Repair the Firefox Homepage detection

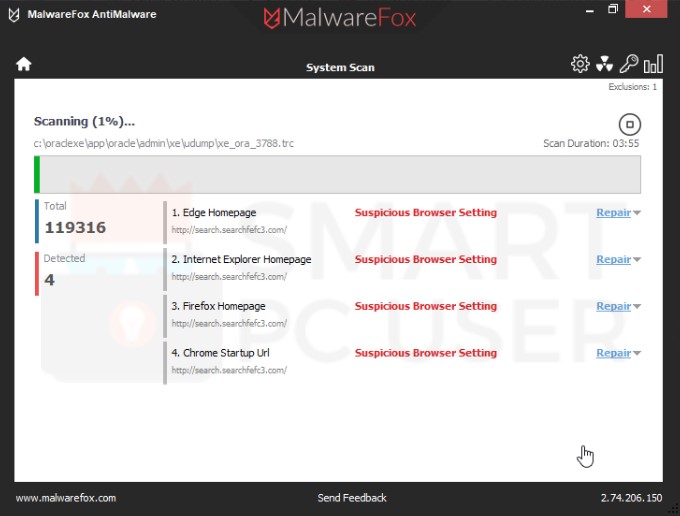(x=613, y=306)
